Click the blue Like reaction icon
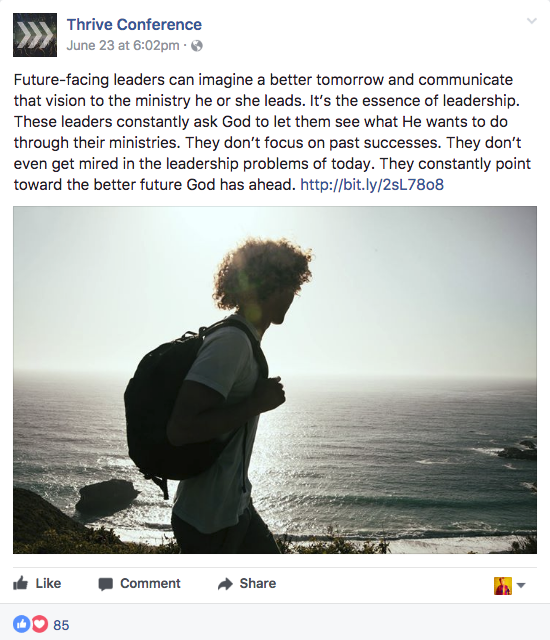 22,624
